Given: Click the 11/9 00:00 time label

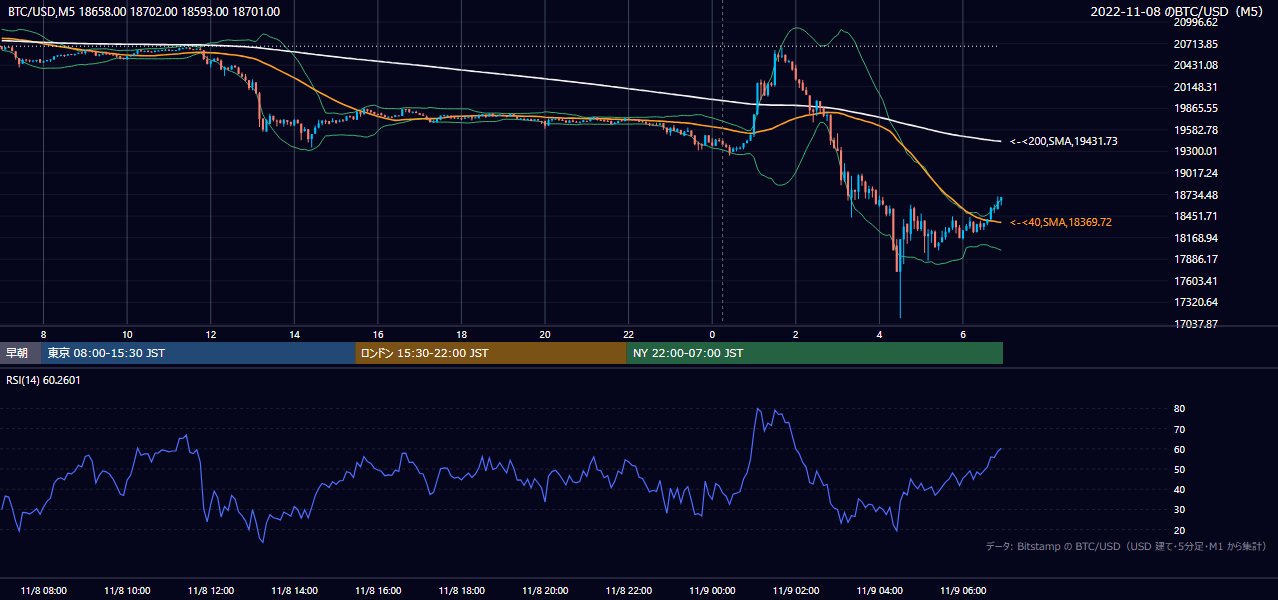Looking at the screenshot, I should tap(712, 591).
